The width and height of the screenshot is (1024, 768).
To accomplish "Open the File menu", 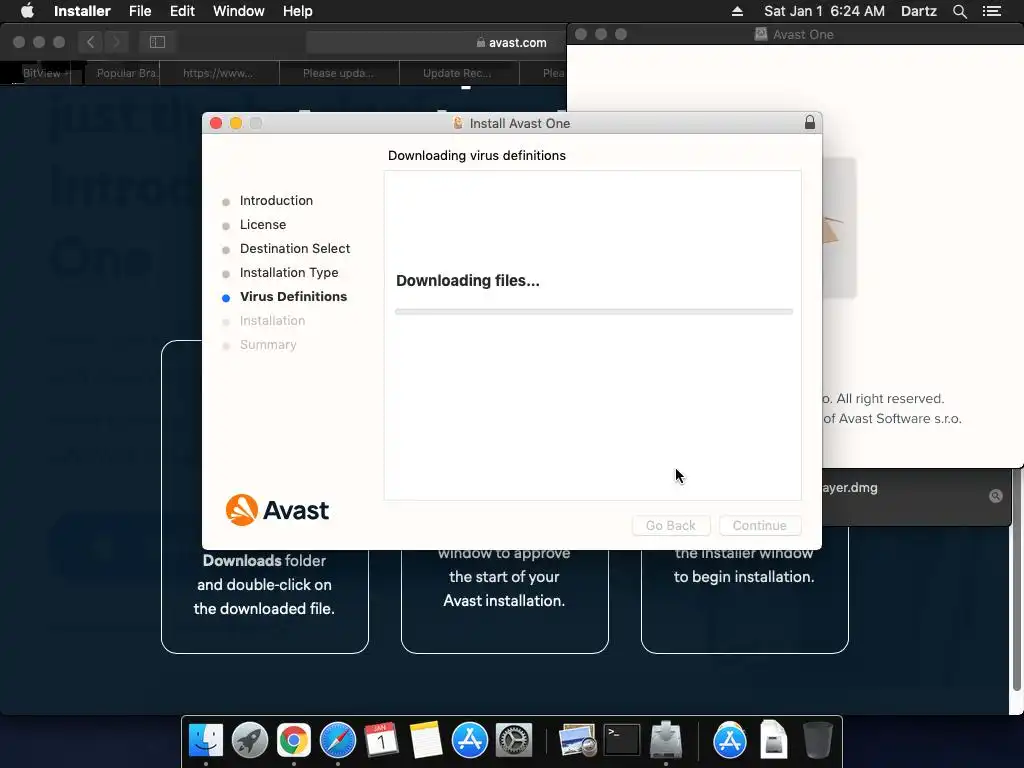I will tap(140, 11).
